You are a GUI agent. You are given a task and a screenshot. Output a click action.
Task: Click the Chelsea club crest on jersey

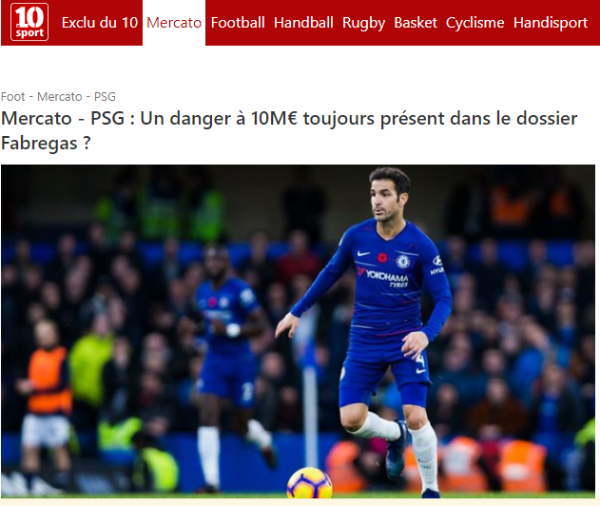point(403,261)
